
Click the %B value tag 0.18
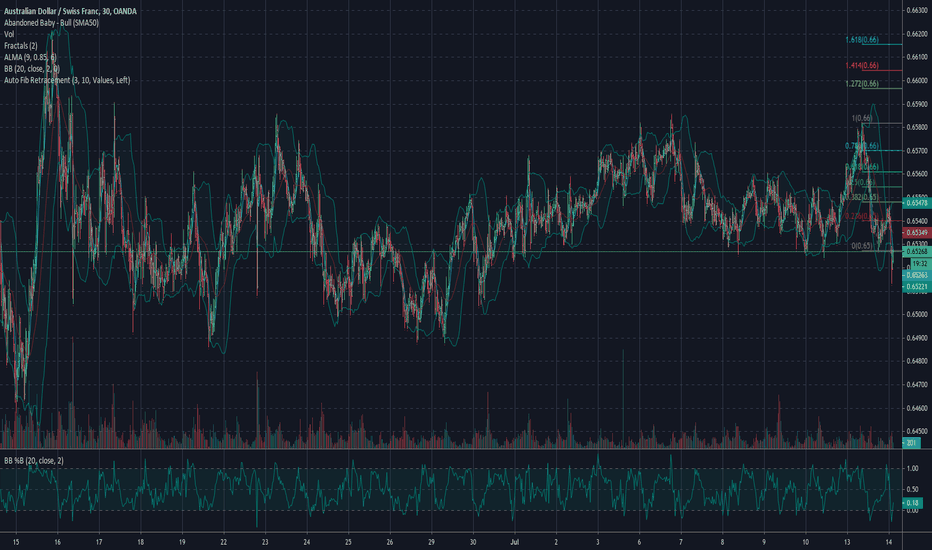click(912, 503)
